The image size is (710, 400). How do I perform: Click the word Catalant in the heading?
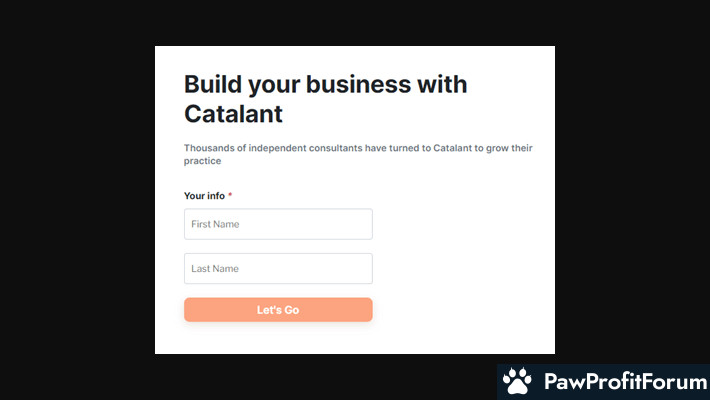233,114
